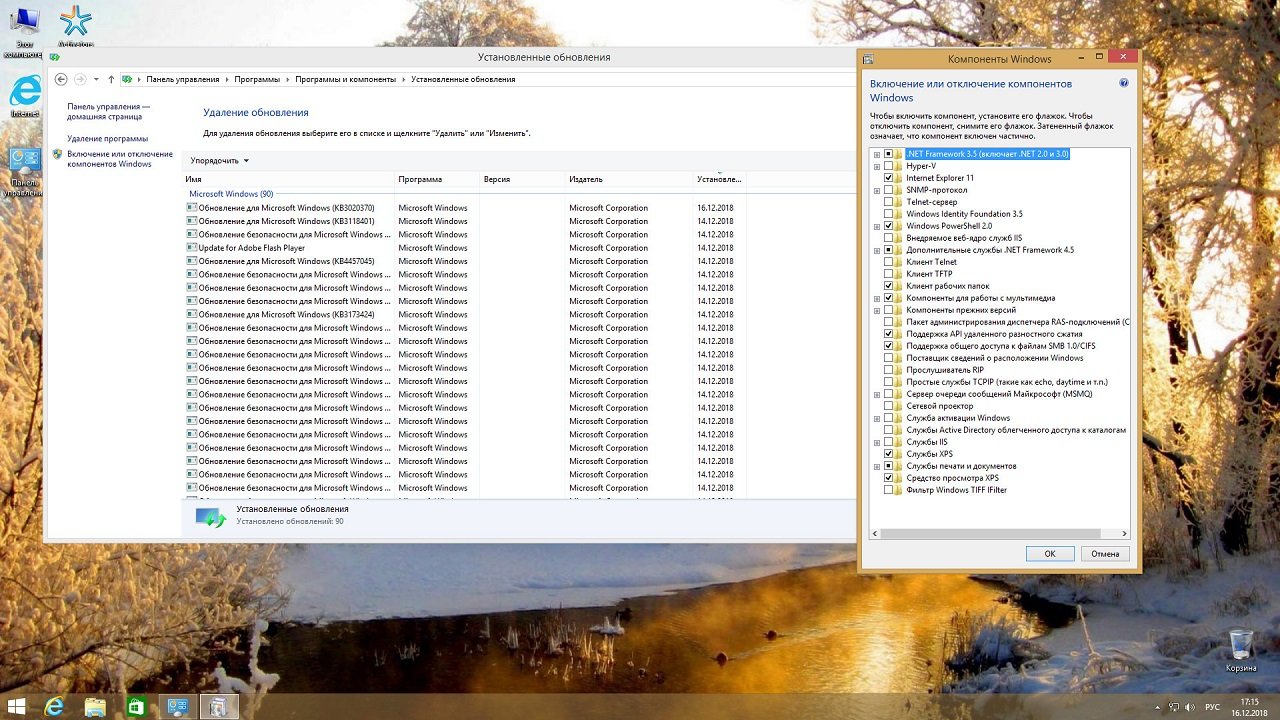Image resolution: width=1280 pixels, height=720 pixels.
Task: Expand the Windows PowerShell 2.0 node
Action: tap(877, 226)
